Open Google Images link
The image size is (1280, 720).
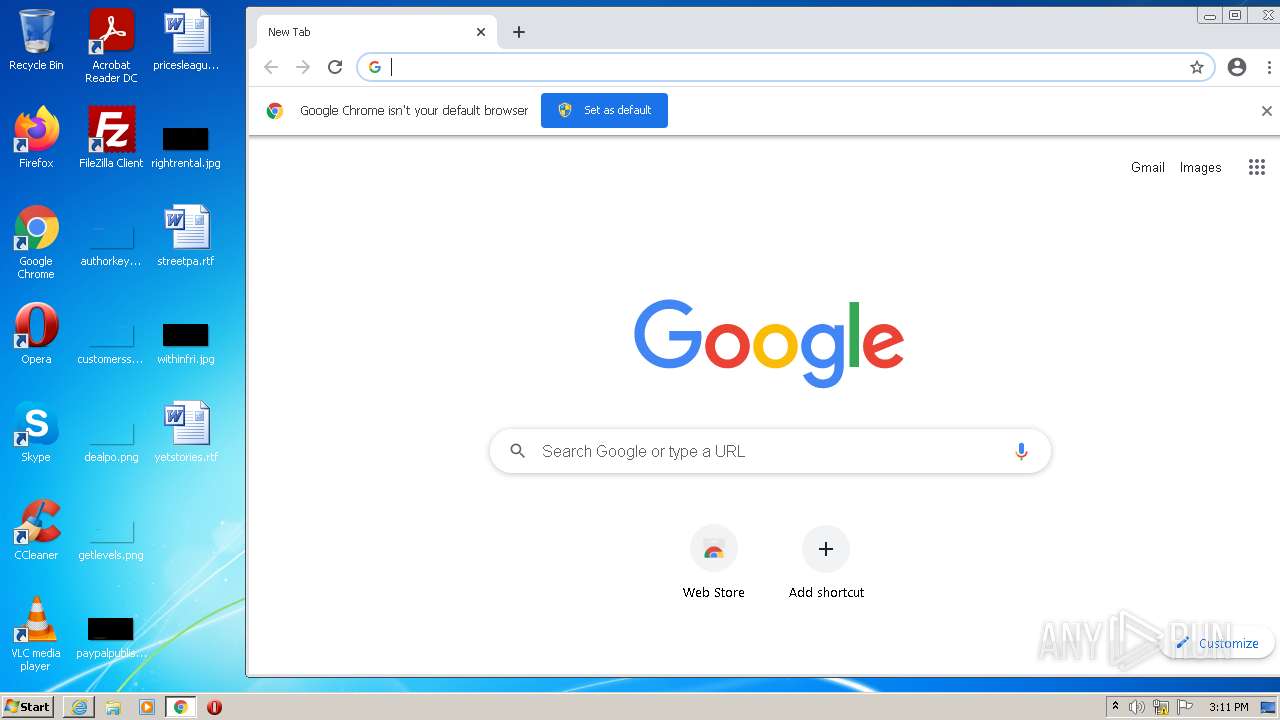(x=1200, y=167)
